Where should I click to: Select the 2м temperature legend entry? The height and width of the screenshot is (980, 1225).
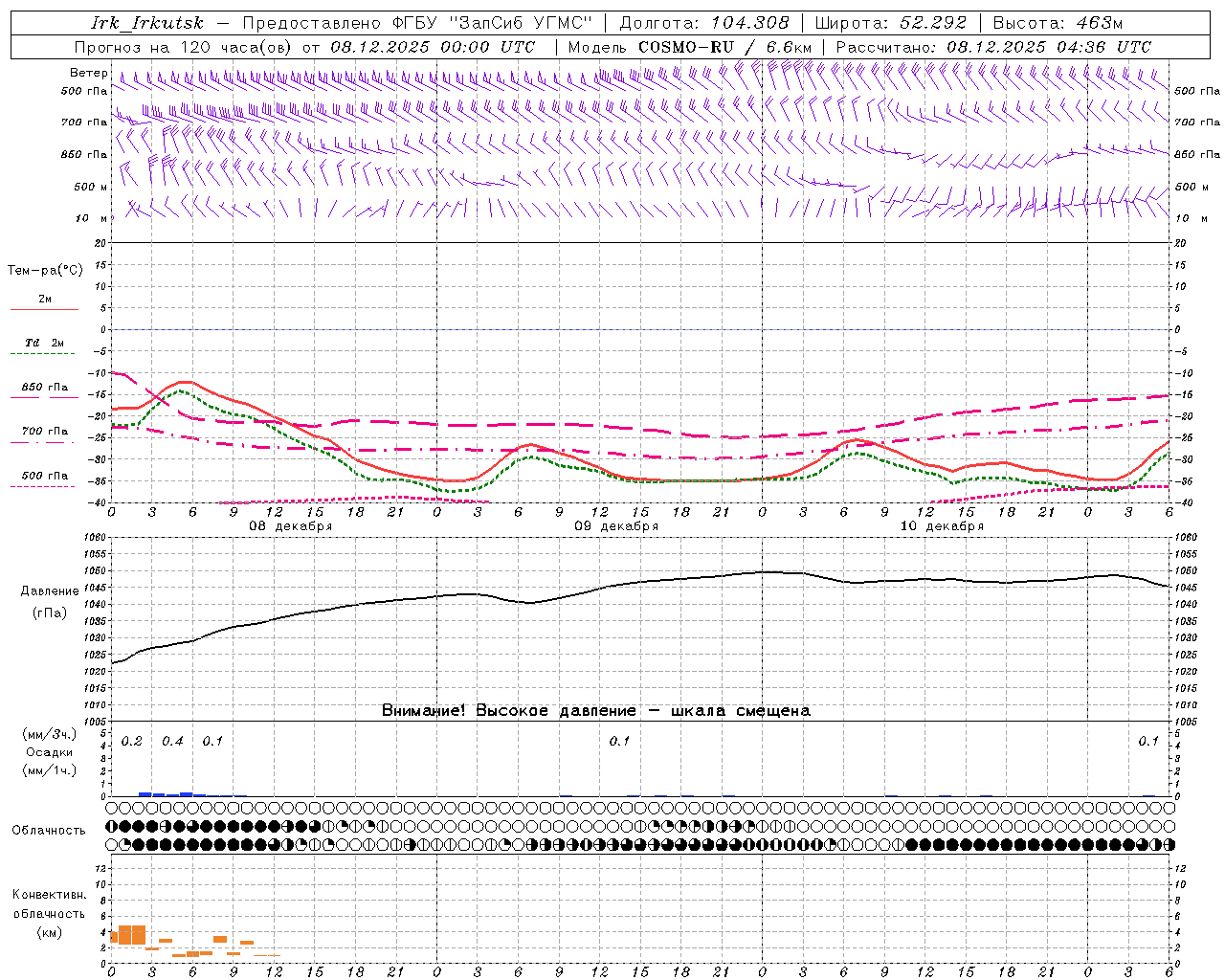coord(44,300)
